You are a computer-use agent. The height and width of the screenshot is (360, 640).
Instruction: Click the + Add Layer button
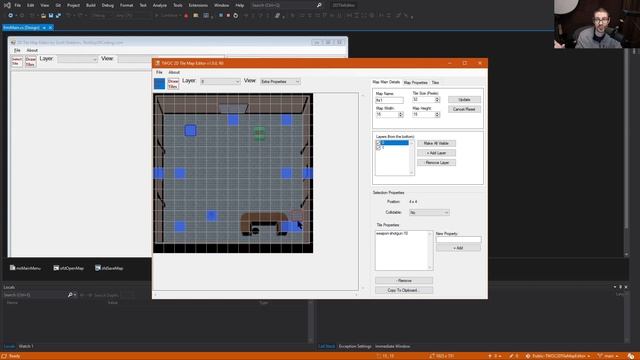click(436, 153)
